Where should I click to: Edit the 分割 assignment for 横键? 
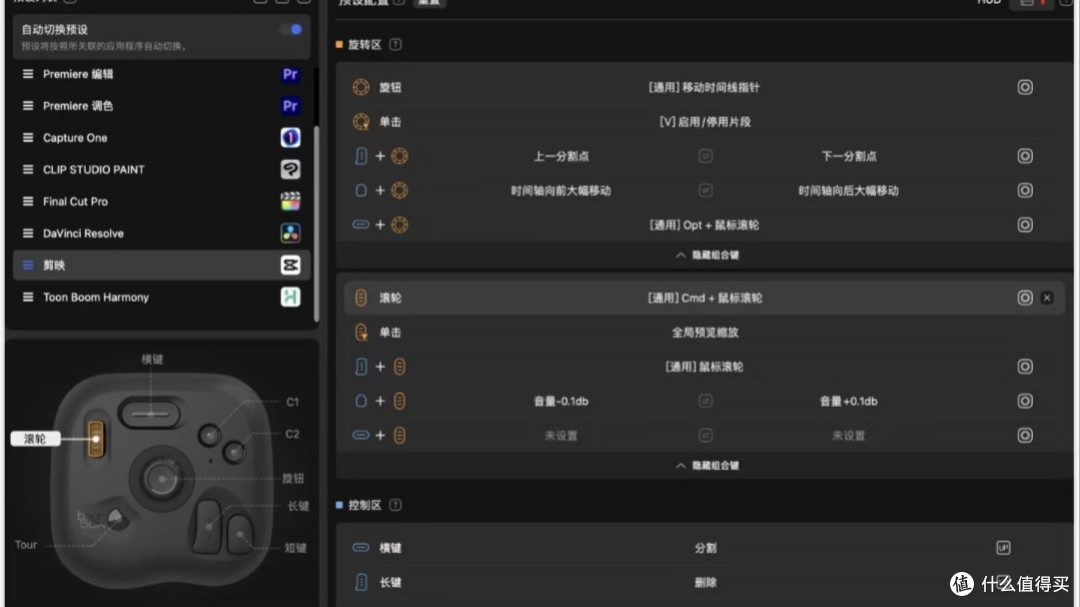(x=705, y=548)
